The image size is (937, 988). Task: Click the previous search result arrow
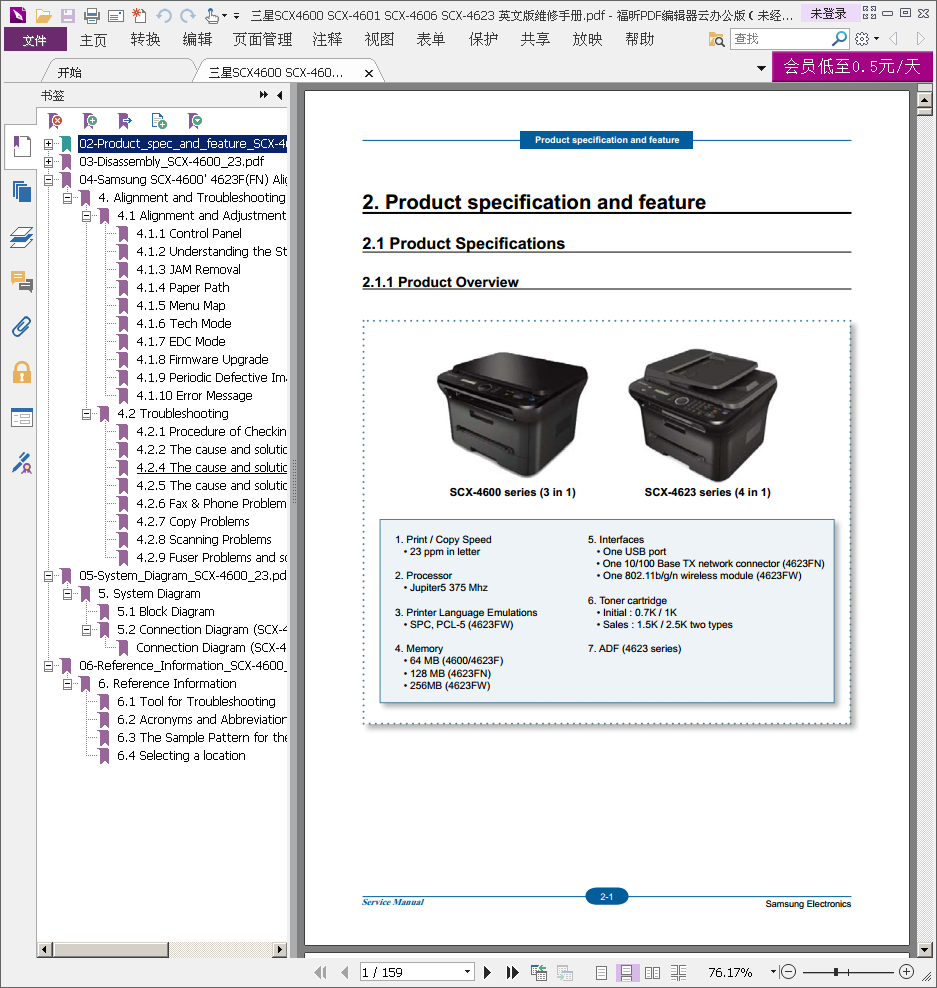coord(894,39)
